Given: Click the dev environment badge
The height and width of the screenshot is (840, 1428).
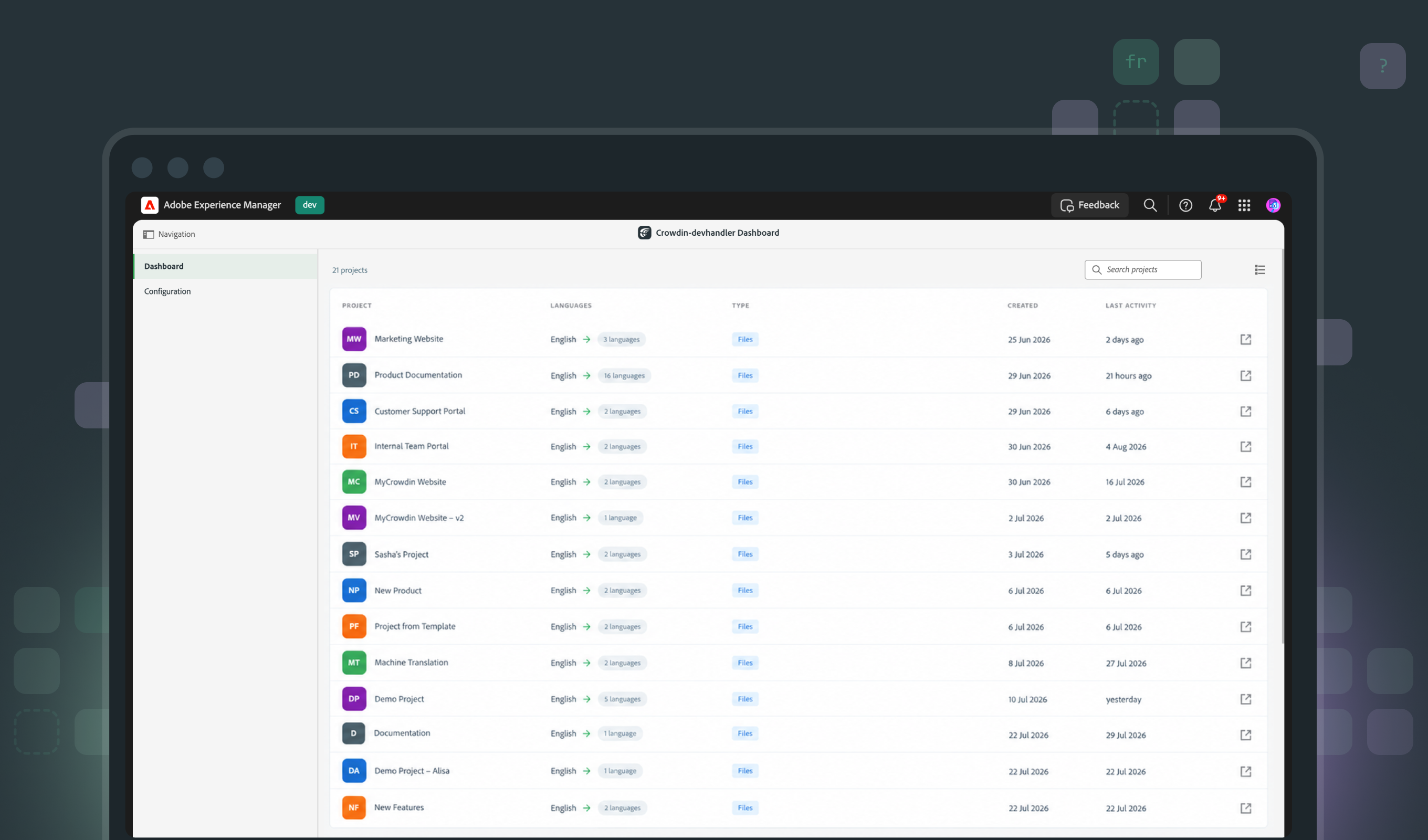Looking at the screenshot, I should click(x=309, y=205).
